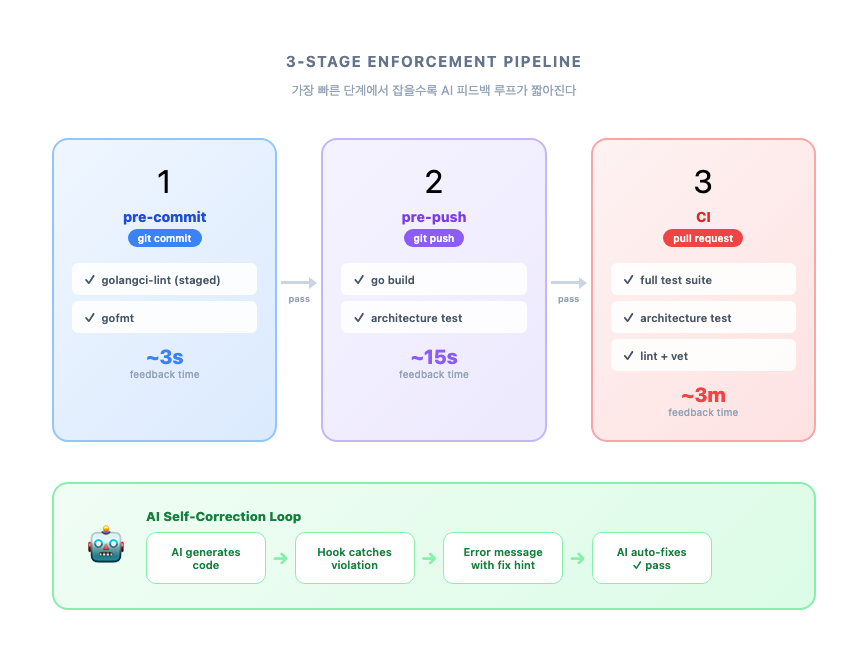This screenshot has height=662, width=868.
Task: Click arrow before AI auto-fixes box
Action: [577, 558]
